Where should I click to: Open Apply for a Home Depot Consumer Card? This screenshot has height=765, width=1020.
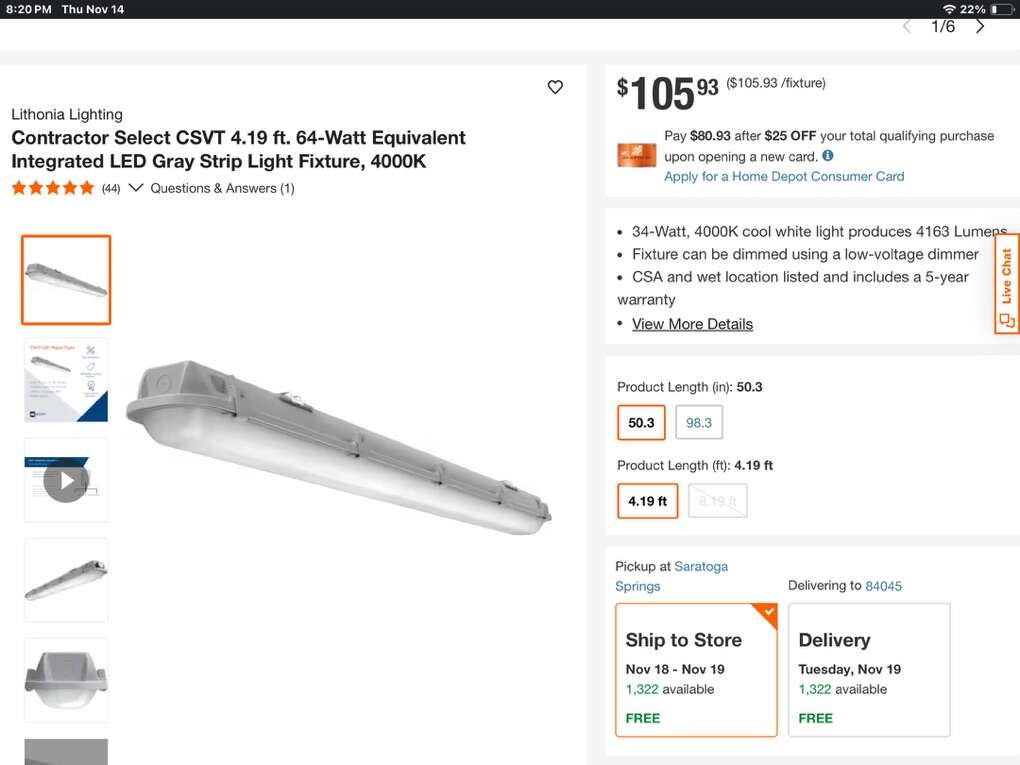[783, 175]
